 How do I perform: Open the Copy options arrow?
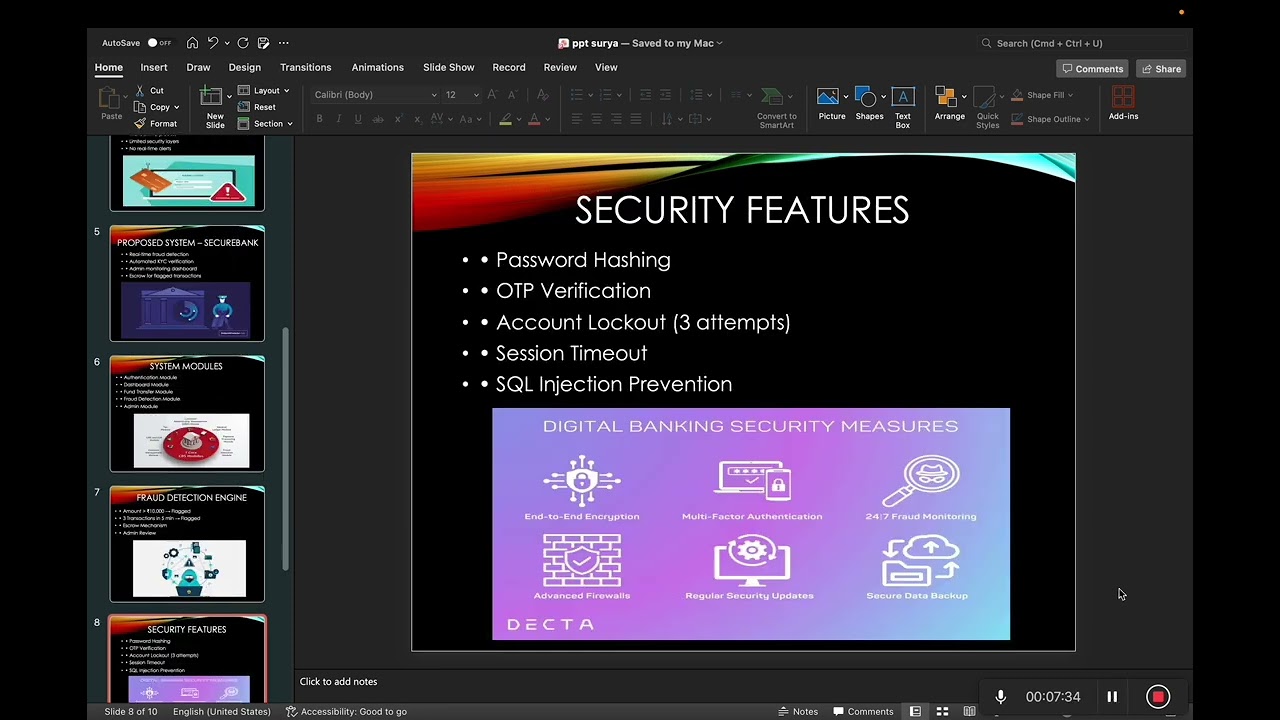click(177, 107)
